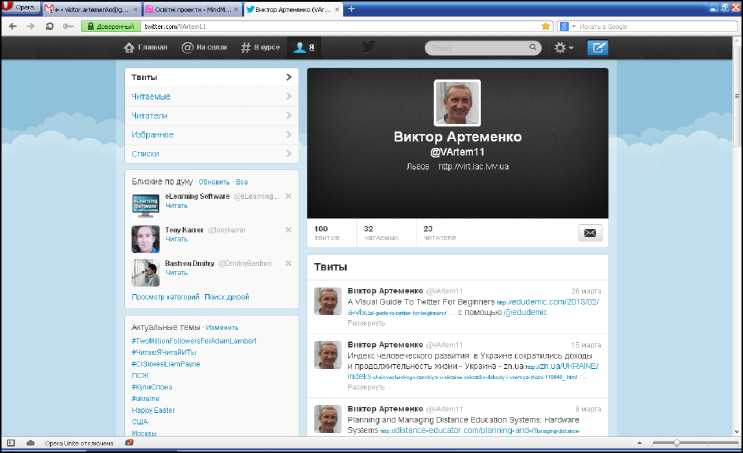The image size is (743, 453).
Task: Open the Я profile tab
Action: point(304,47)
